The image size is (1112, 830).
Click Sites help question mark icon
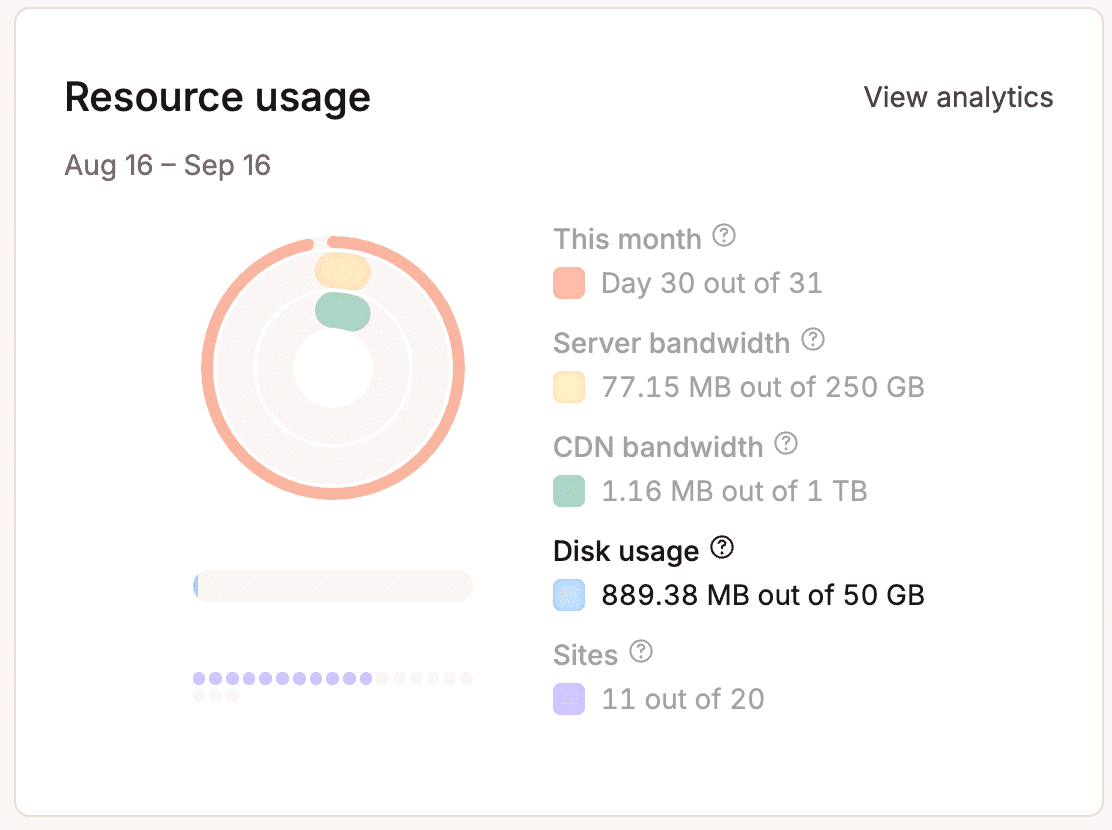click(640, 652)
